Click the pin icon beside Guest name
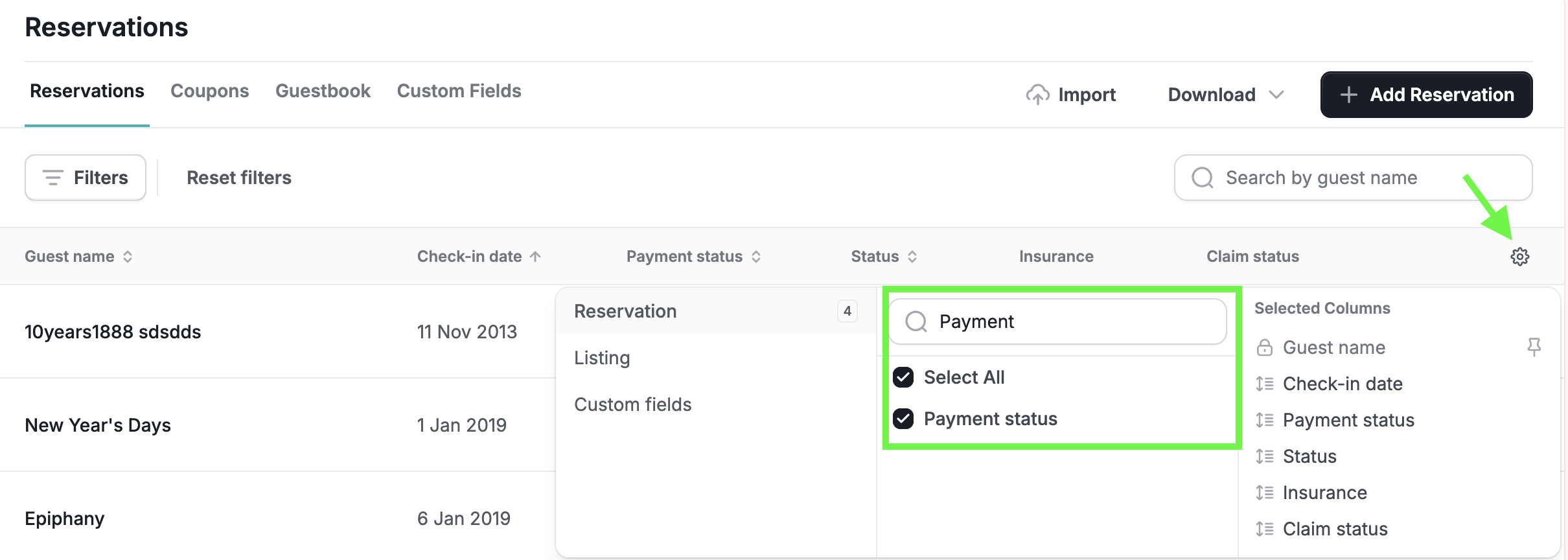Screen dimensions: 1568x560 pos(1534,347)
